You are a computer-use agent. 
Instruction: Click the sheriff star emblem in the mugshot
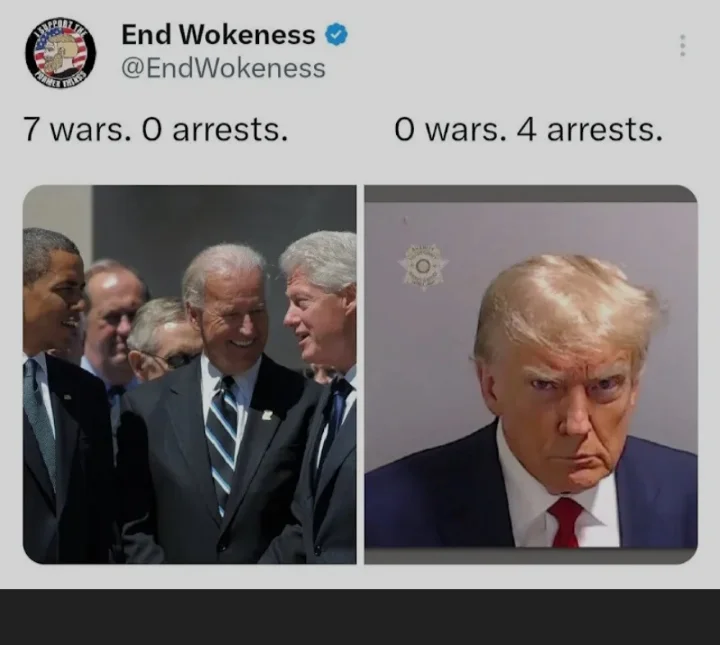(x=423, y=266)
